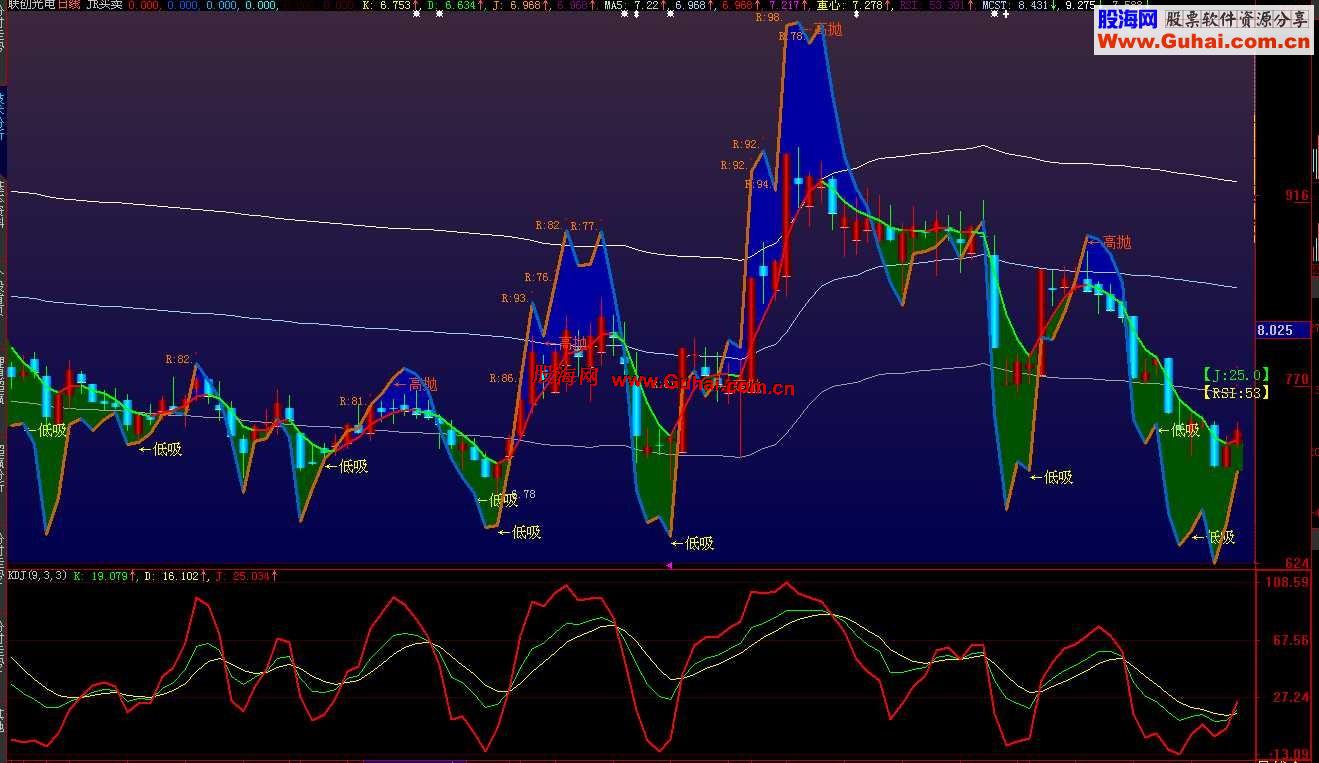Click the R:86. label on chart
Image resolution: width=1319 pixels, height=763 pixels.
(x=503, y=378)
